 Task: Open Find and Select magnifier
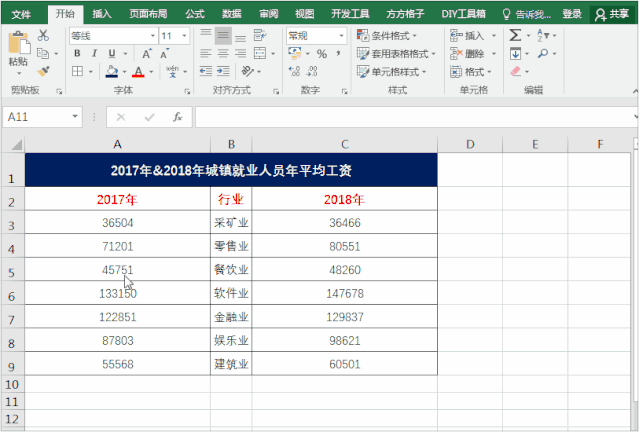[543, 53]
